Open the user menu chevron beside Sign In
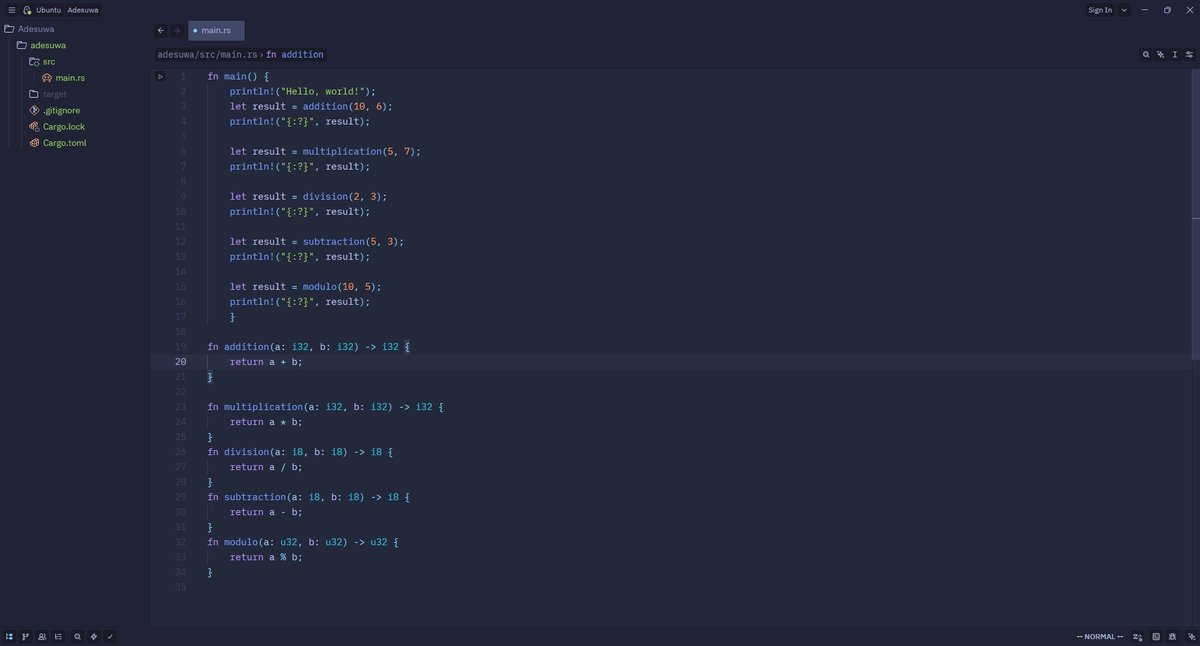 [x=1125, y=10]
